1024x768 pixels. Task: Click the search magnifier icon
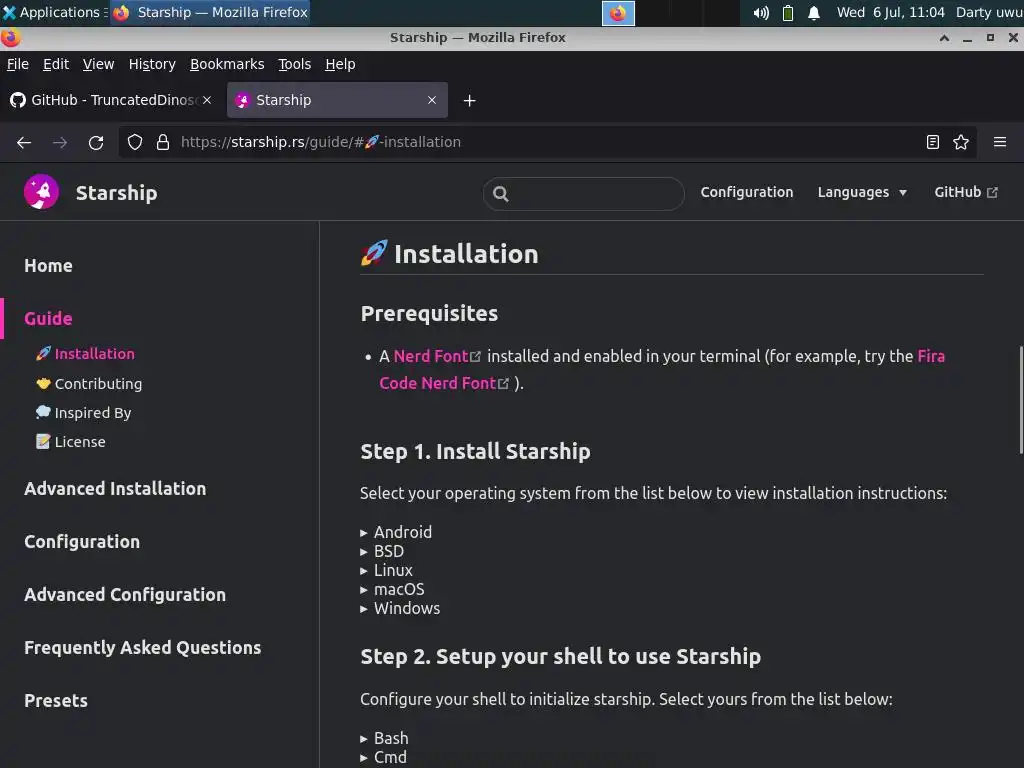point(501,194)
